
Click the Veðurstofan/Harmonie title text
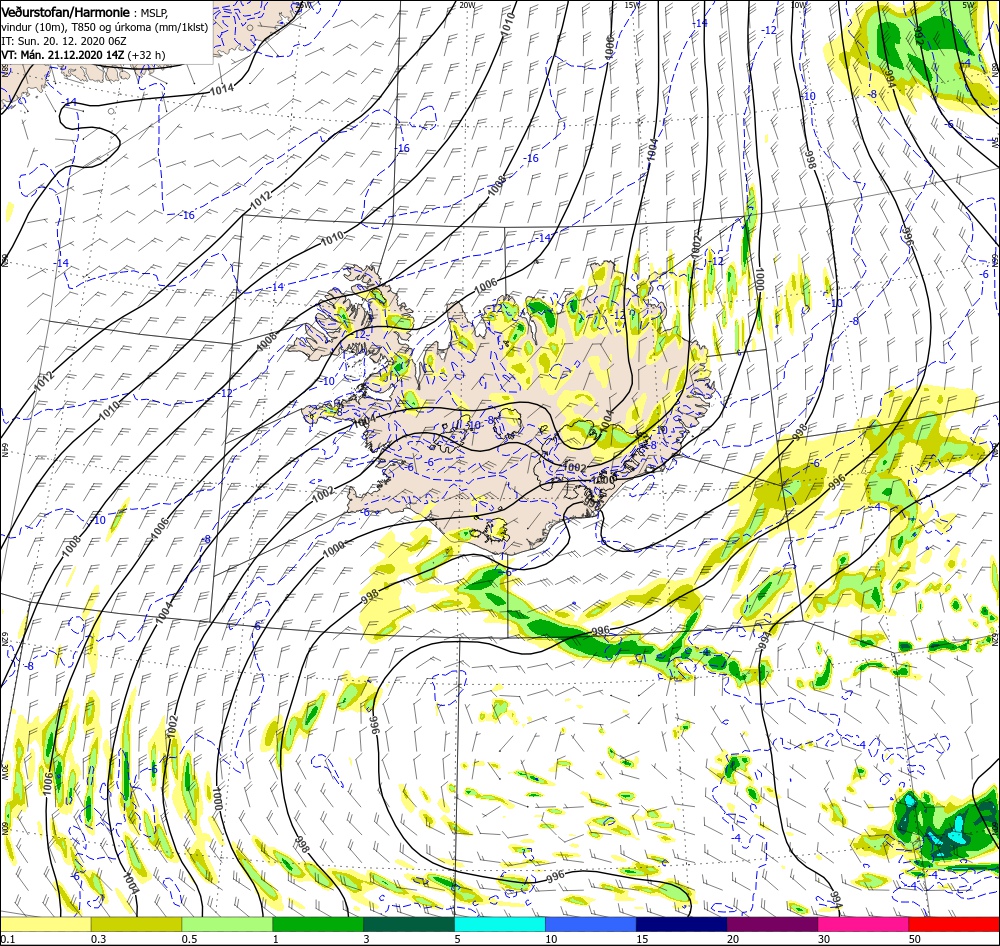66,12
